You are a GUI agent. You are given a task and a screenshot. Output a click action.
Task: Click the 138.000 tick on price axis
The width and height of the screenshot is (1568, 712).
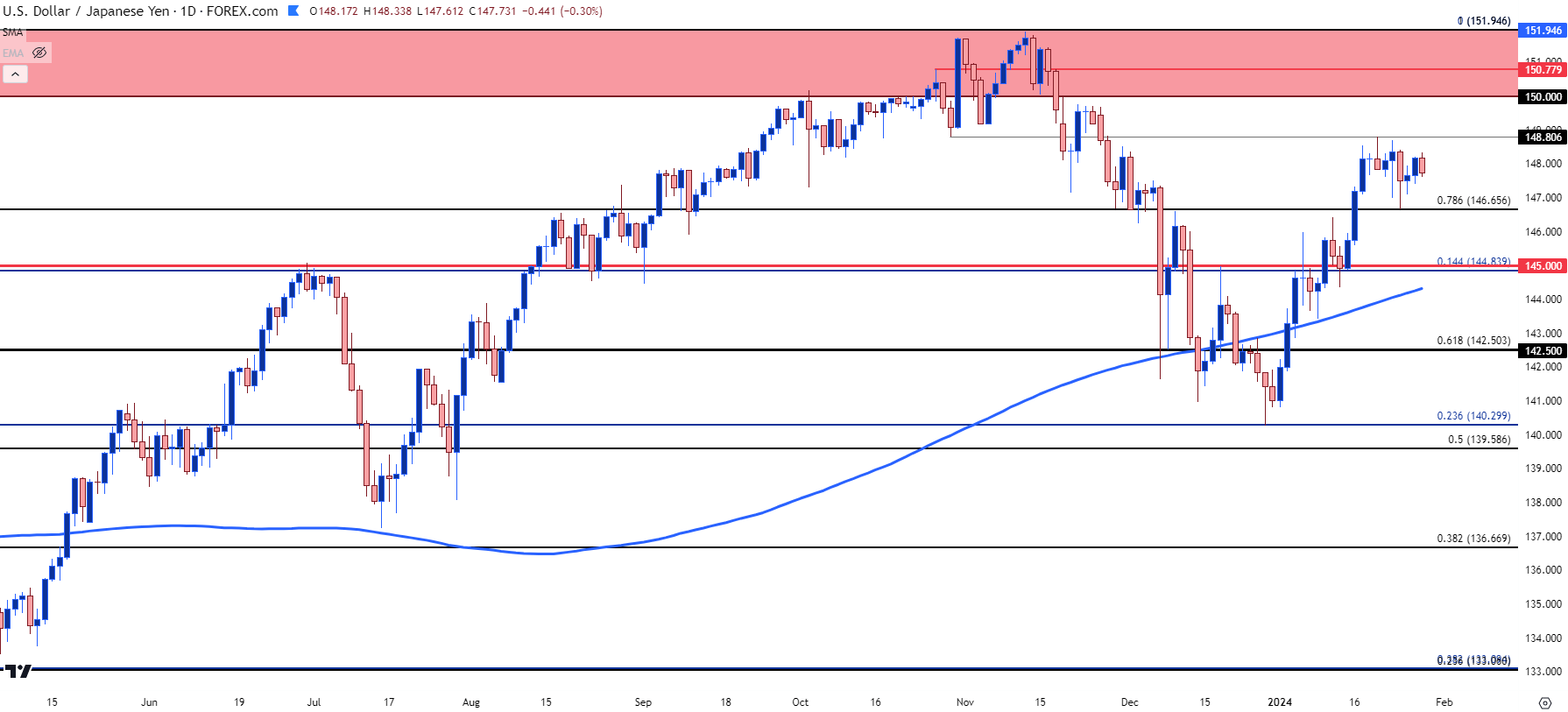[1543, 503]
